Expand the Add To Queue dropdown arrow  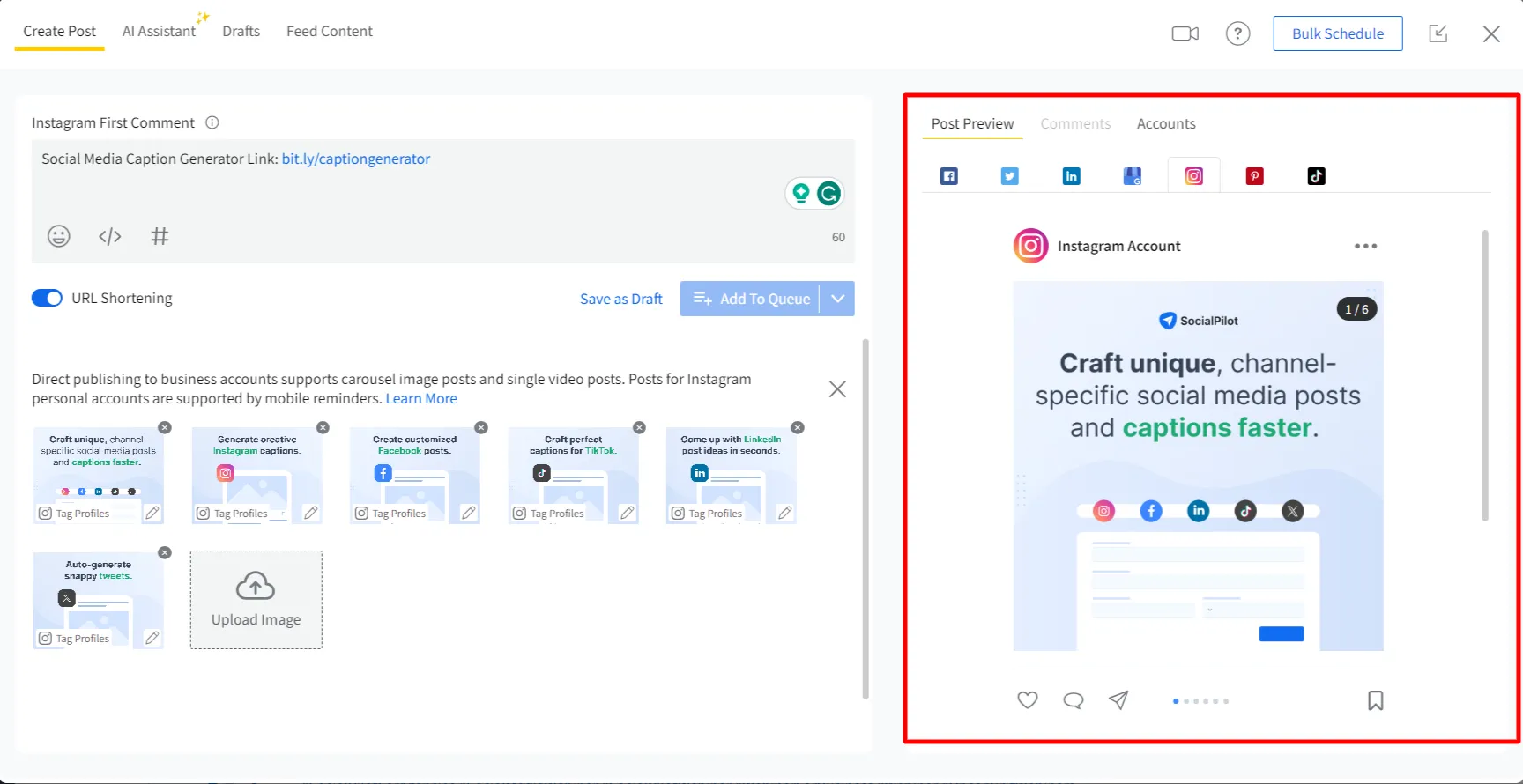pyautogui.click(x=837, y=299)
